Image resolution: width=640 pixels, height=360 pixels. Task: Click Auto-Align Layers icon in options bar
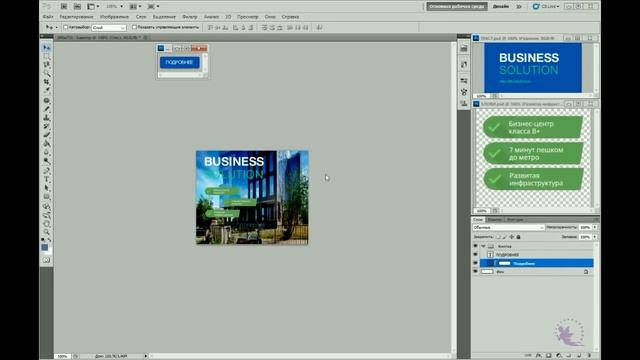click(x=319, y=27)
